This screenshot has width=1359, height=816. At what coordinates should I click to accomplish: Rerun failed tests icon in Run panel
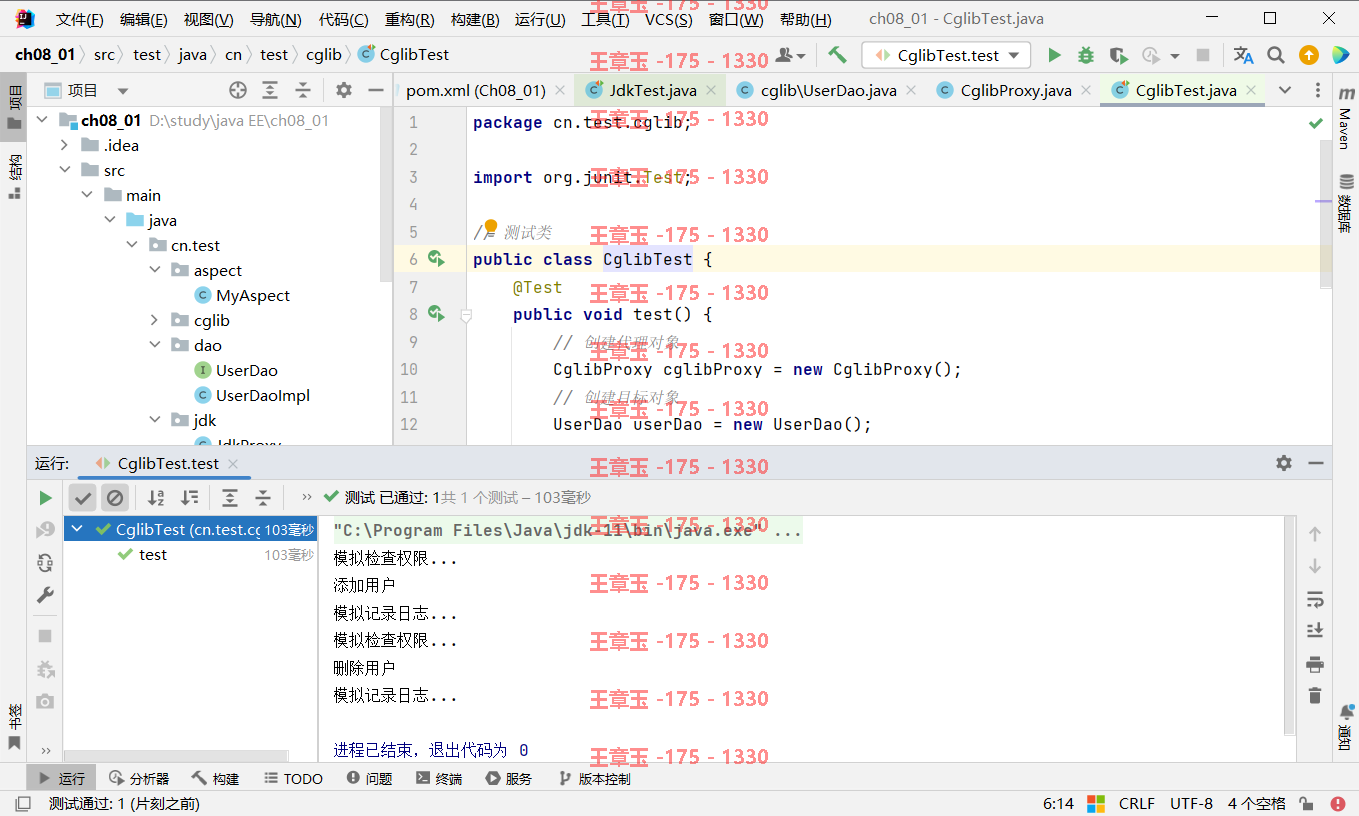(x=45, y=530)
